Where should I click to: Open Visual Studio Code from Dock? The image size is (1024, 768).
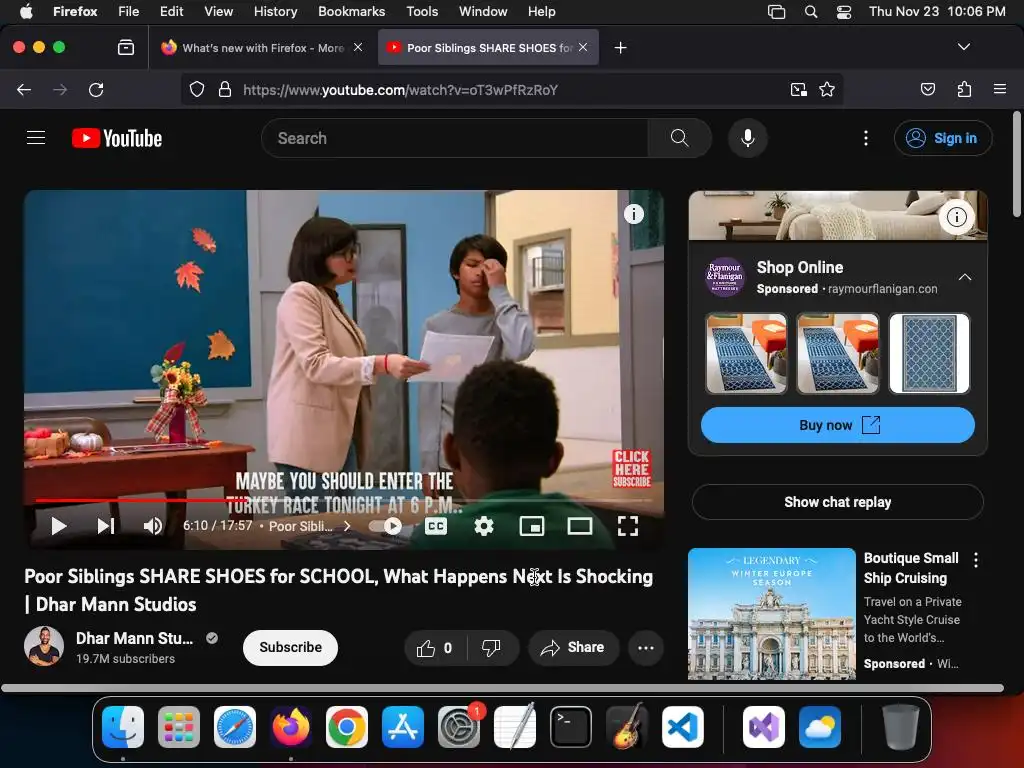pyautogui.click(x=683, y=727)
